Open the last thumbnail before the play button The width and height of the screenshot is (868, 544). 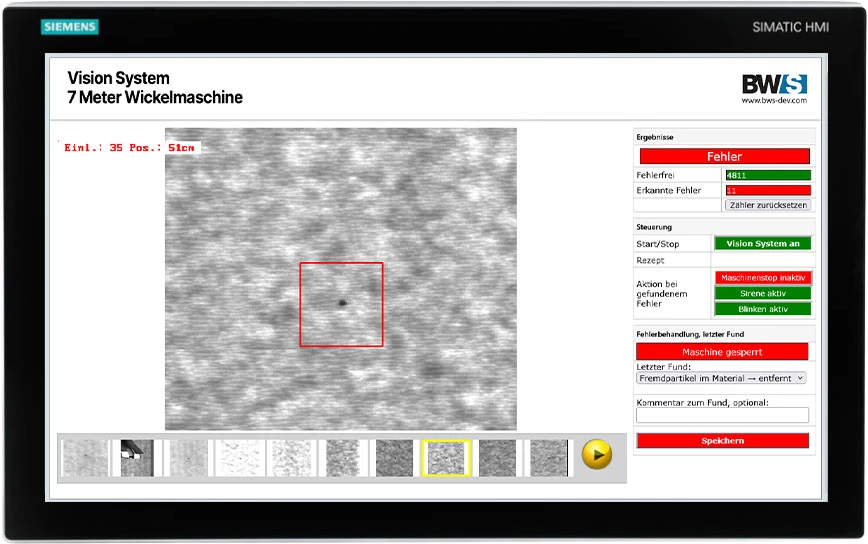(549, 458)
